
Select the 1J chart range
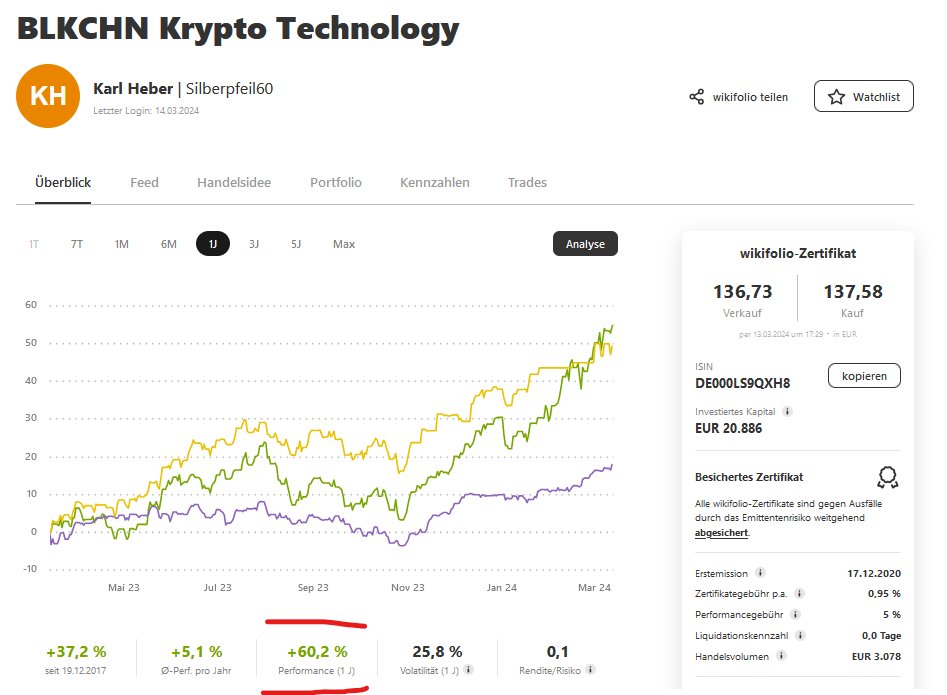point(213,244)
